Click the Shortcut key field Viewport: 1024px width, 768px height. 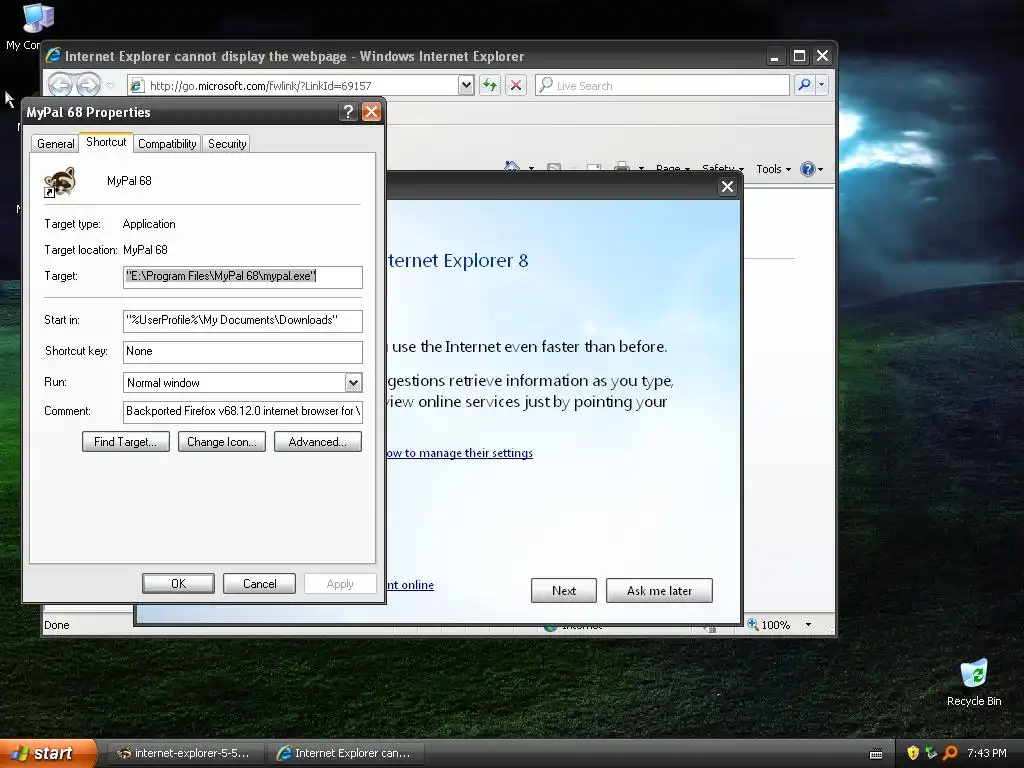[242, 352]
